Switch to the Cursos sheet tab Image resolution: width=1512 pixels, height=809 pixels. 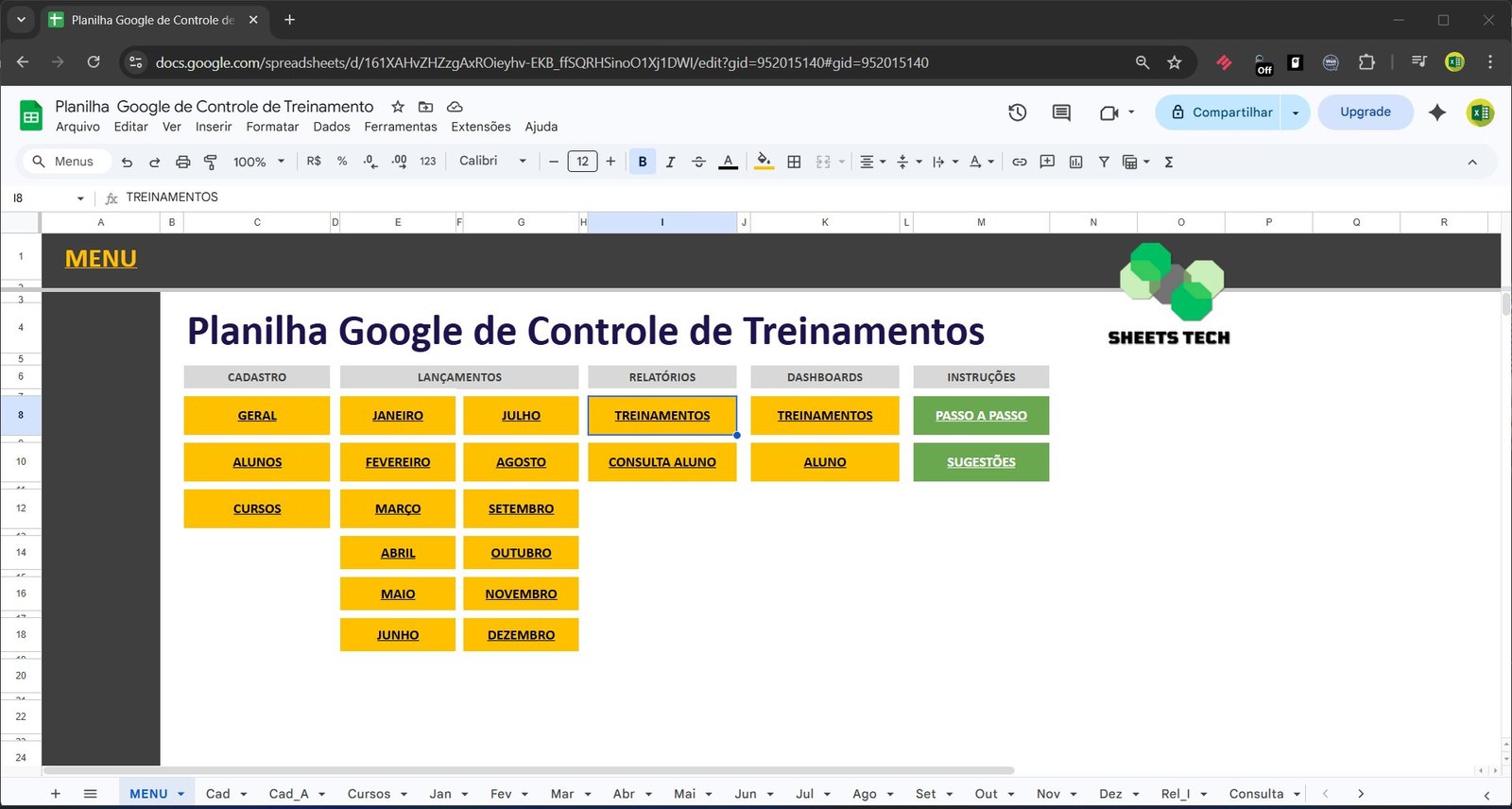tap(369, 794)
